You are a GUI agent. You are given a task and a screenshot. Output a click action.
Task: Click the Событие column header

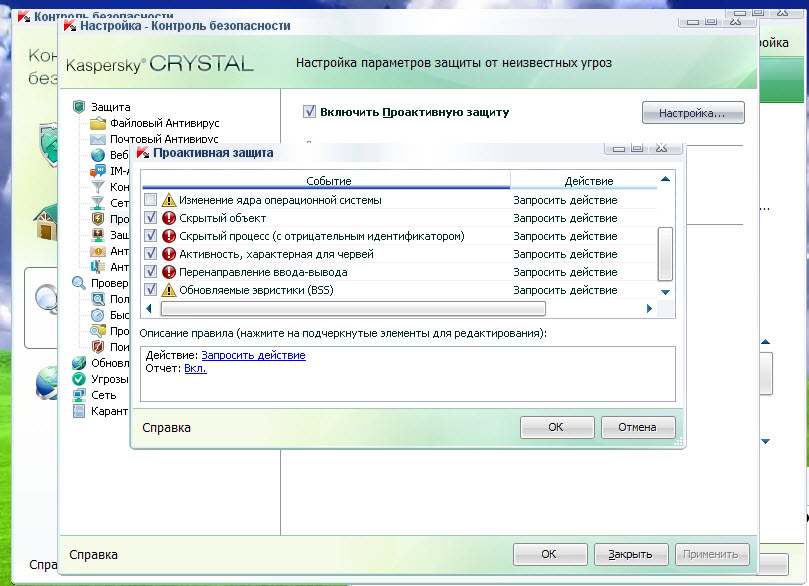click(326, 181)
